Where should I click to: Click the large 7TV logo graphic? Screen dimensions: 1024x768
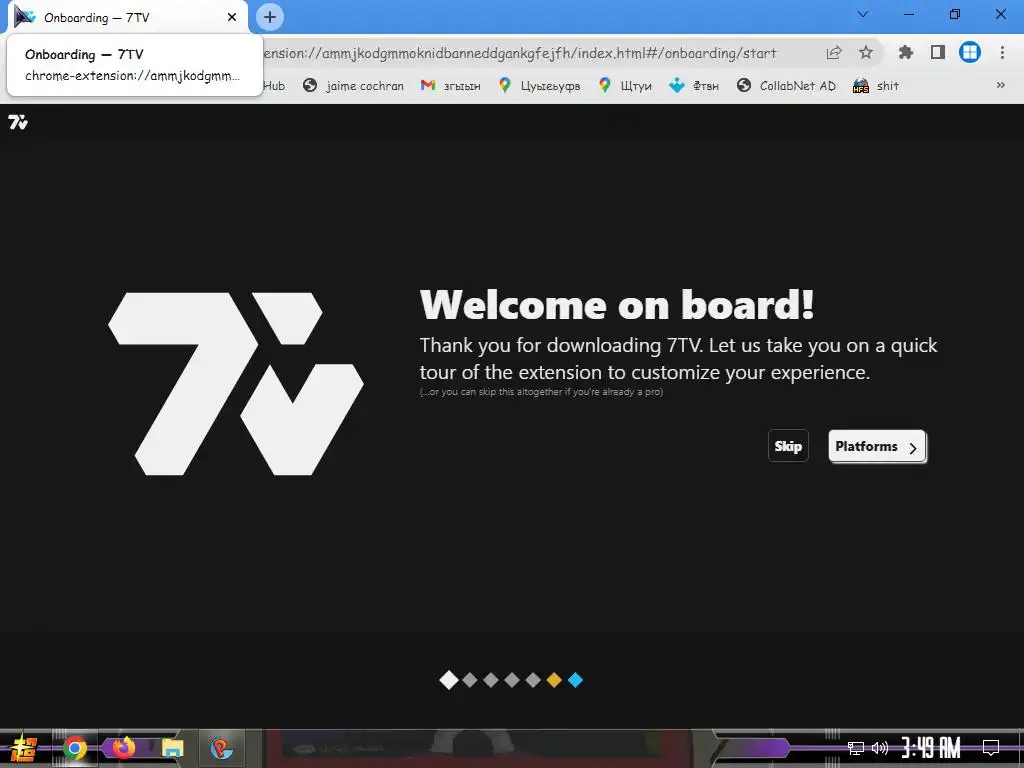[x=236, y=384]
